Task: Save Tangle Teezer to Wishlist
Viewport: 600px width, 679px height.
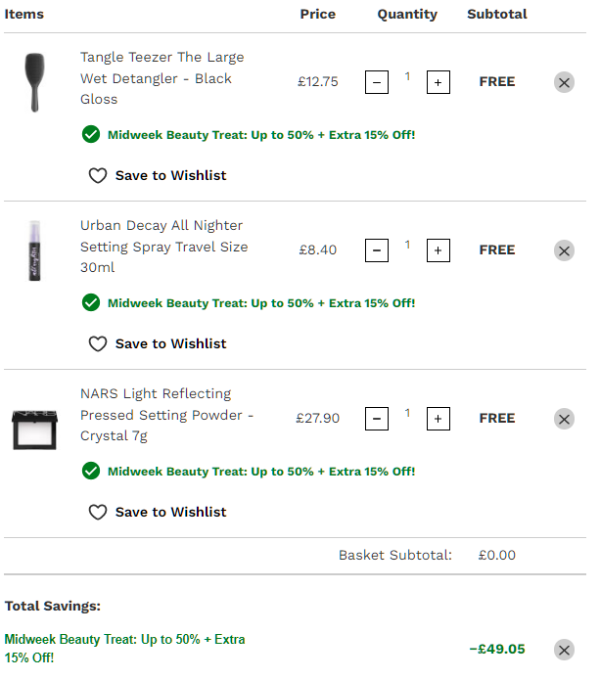Action: pyautogui.click(x=158, y=175)
